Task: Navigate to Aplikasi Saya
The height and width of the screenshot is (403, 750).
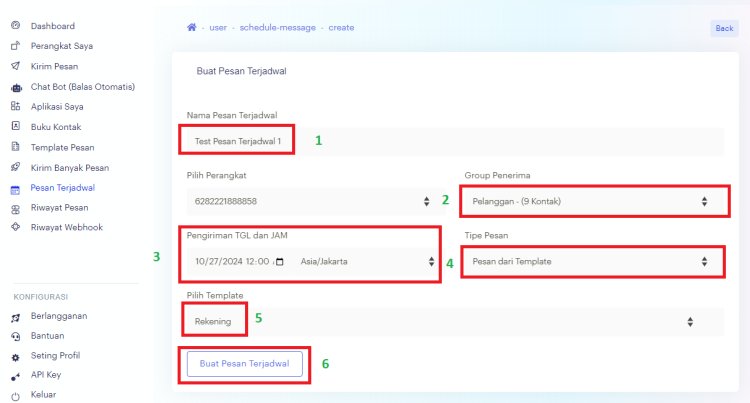Action: point(57,107)
